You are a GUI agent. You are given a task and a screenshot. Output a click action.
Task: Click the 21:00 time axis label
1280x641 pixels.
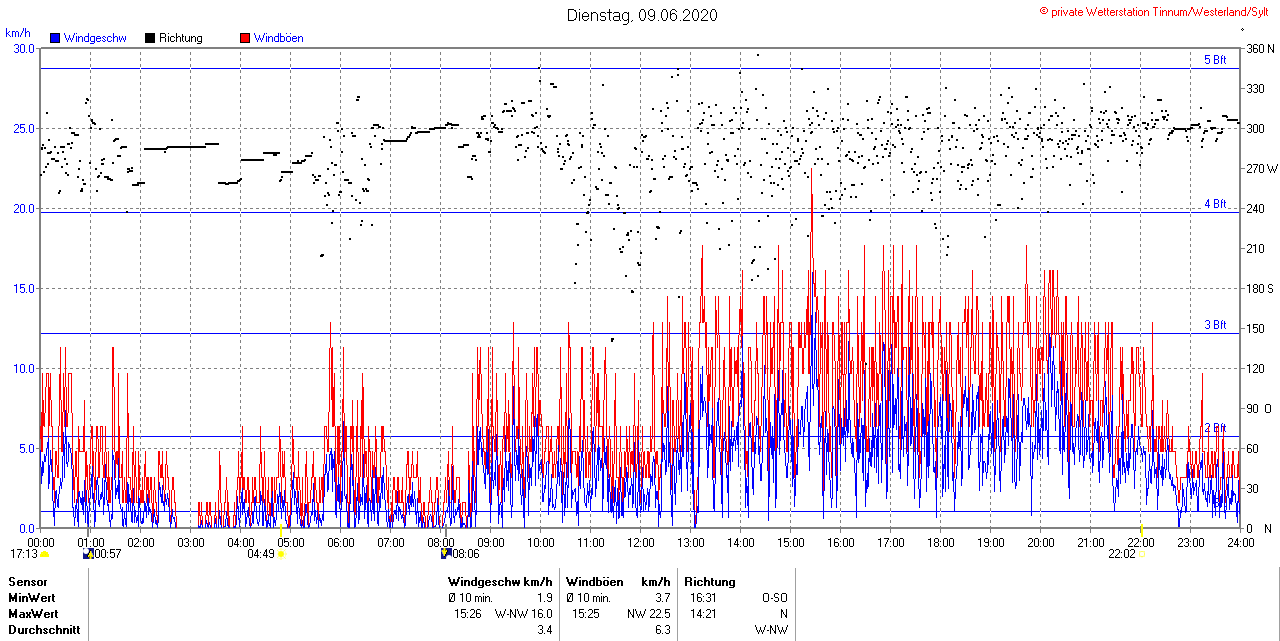click(x=1091, y=542)
